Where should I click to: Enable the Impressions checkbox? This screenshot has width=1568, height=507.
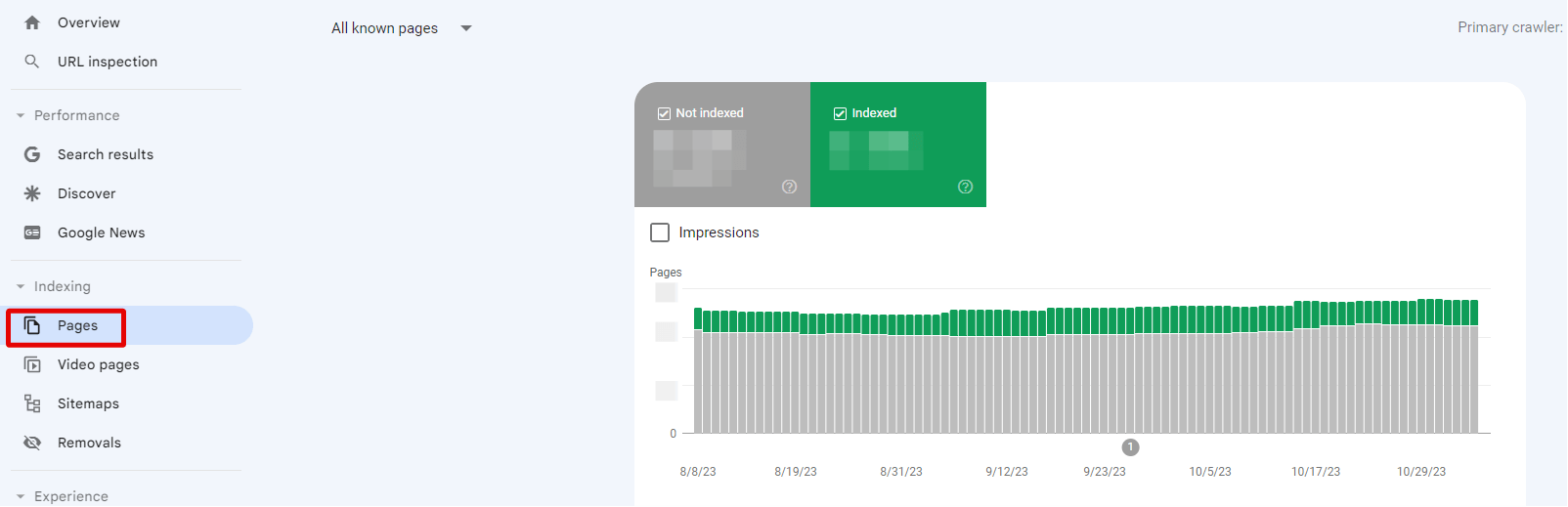point(660,232)
